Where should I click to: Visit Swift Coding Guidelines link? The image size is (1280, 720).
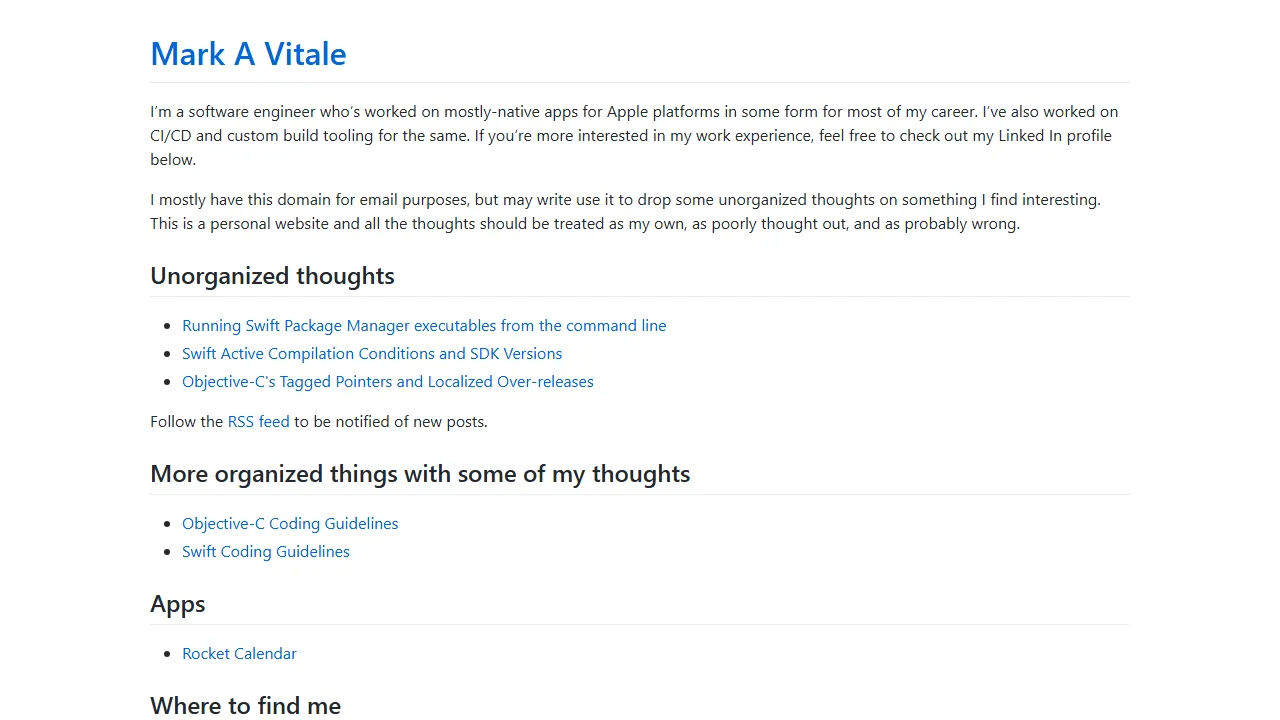(x=266, y=552)
